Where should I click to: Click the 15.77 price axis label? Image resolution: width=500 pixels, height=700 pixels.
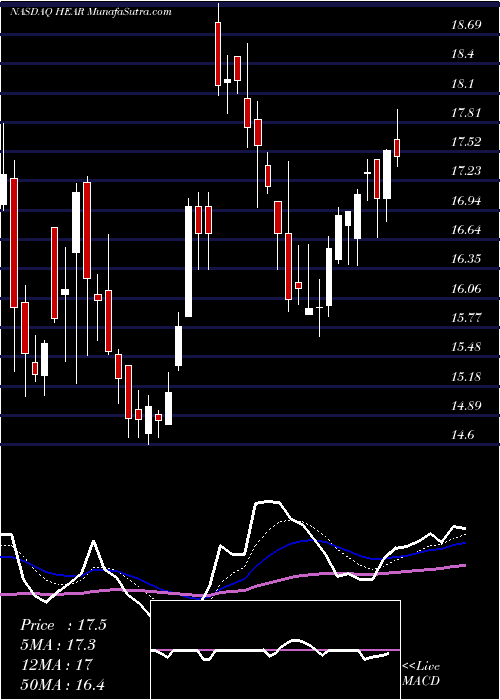(x=466, y=318)
